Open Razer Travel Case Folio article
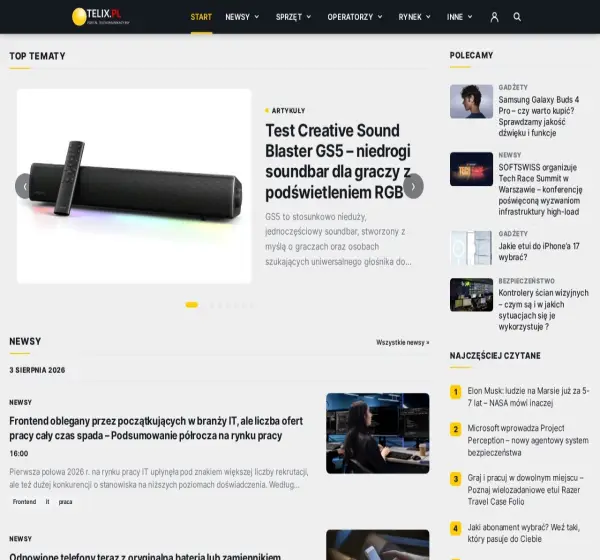 (x=525, y=490)
